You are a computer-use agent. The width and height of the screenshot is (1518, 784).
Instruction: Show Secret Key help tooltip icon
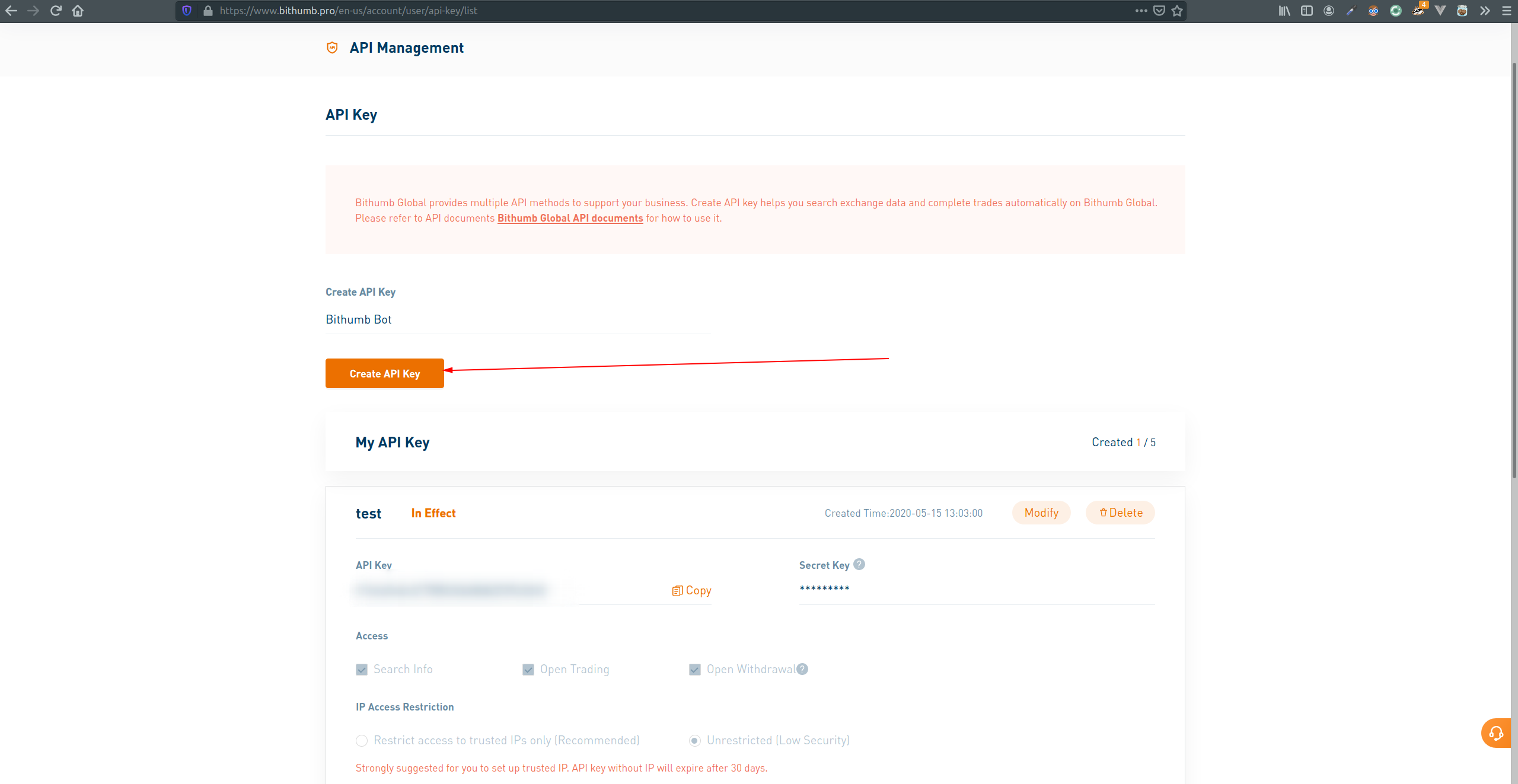[859, 564]
